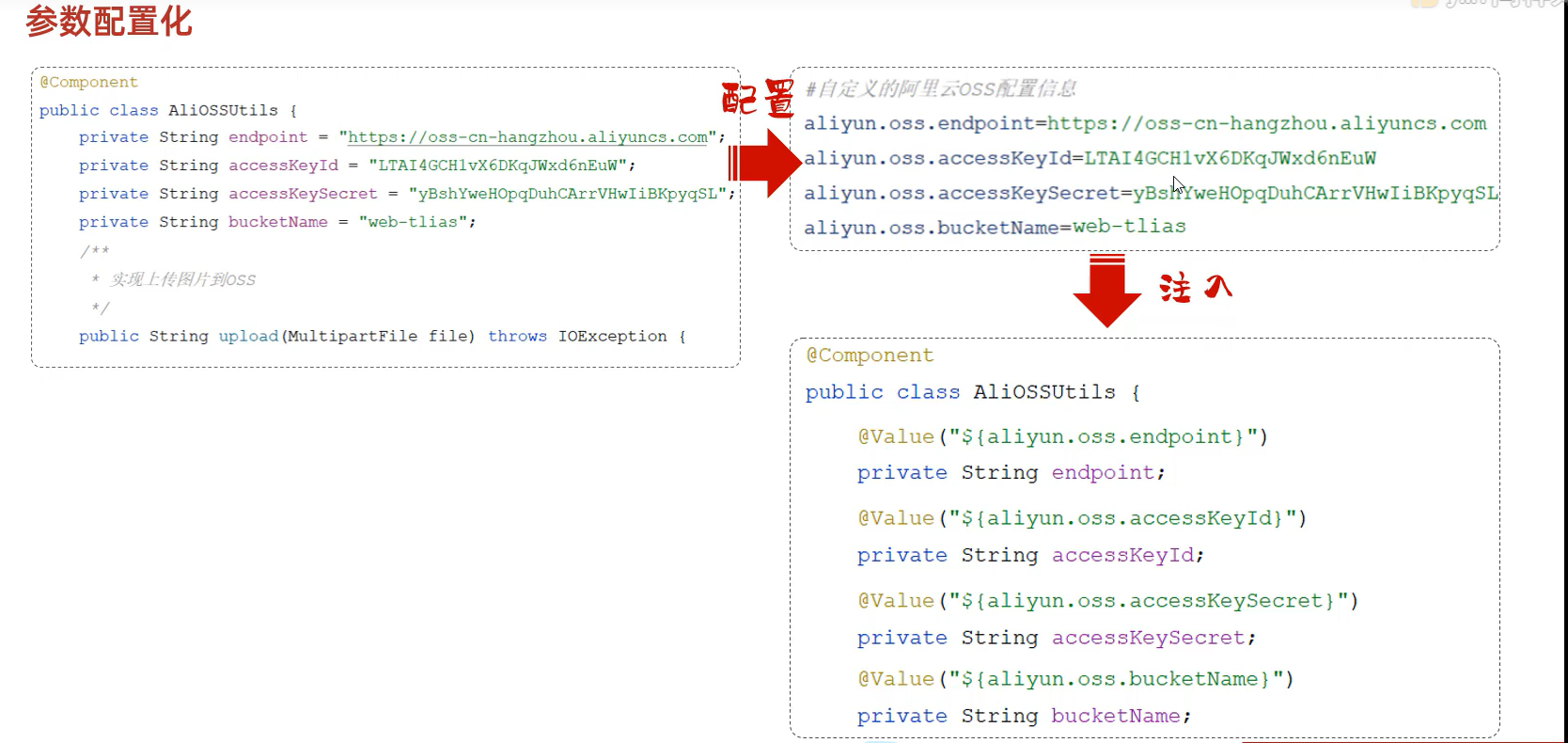This screenshot has width=1568, height=743.
Task: Click the aliyun.oss.bucketName=web-tlias property line
Action: coord(995,227)
